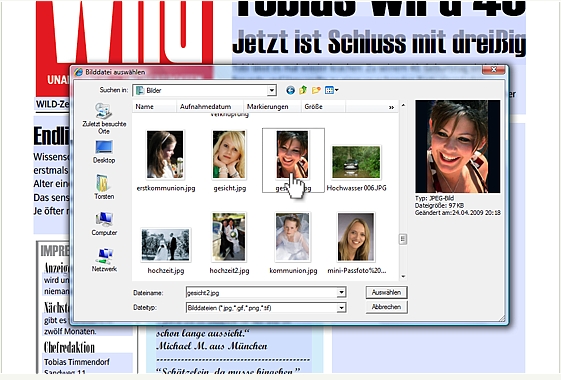Select the gesicht.jpg thumbnail
The height and width of the screenshot is (380, 561).
tap(229, 155)
